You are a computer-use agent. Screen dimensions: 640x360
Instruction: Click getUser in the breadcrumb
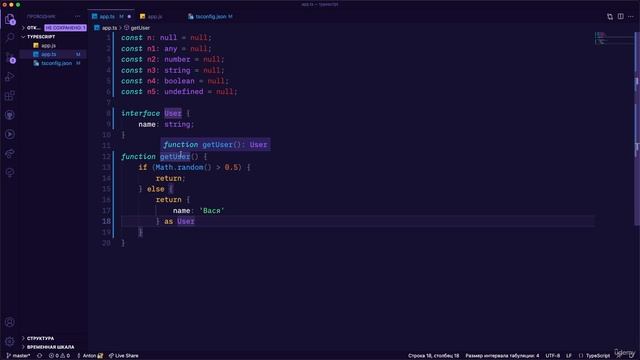140,28
